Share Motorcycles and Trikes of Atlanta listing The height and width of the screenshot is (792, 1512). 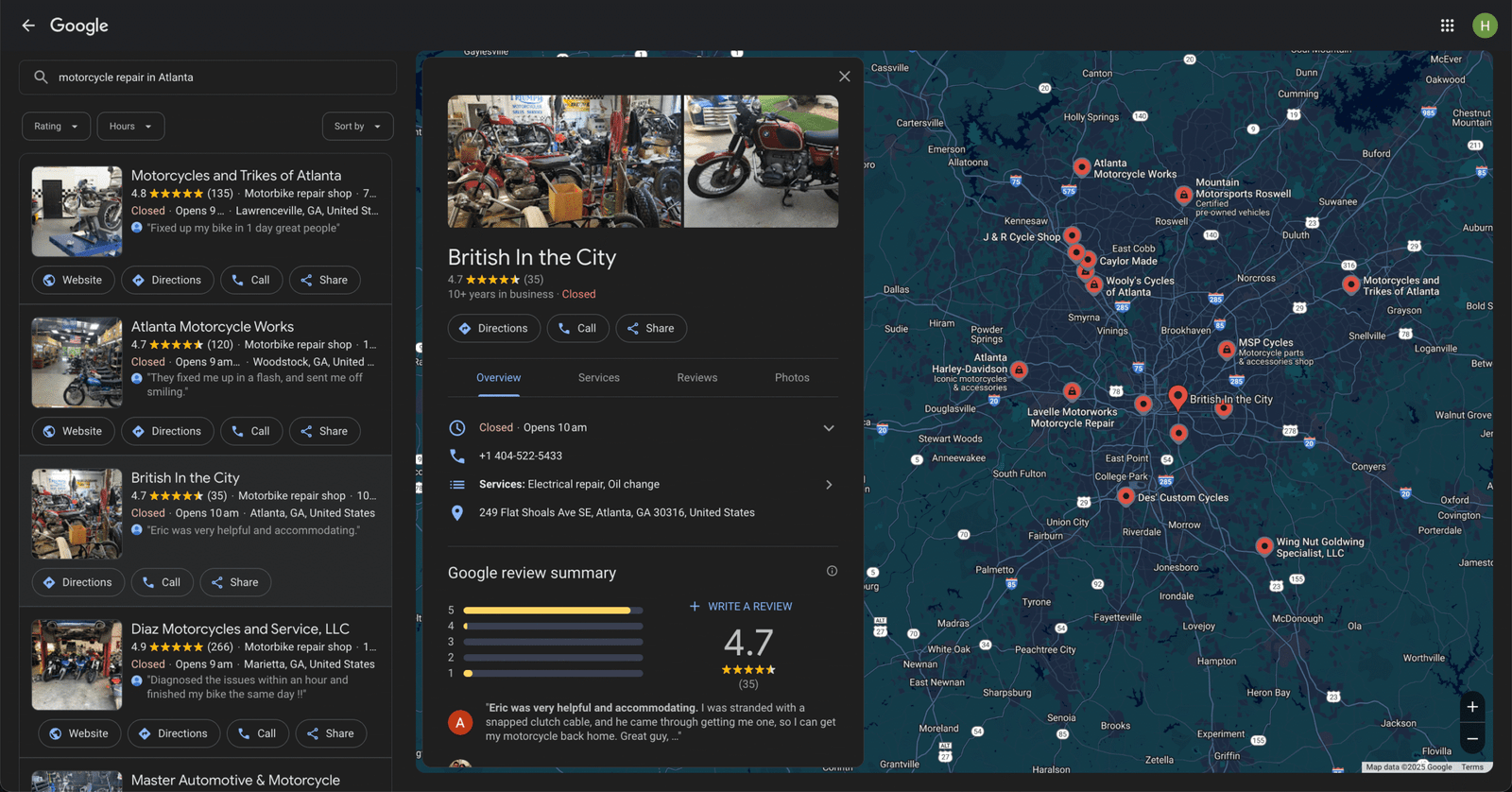tap(324, 280)
